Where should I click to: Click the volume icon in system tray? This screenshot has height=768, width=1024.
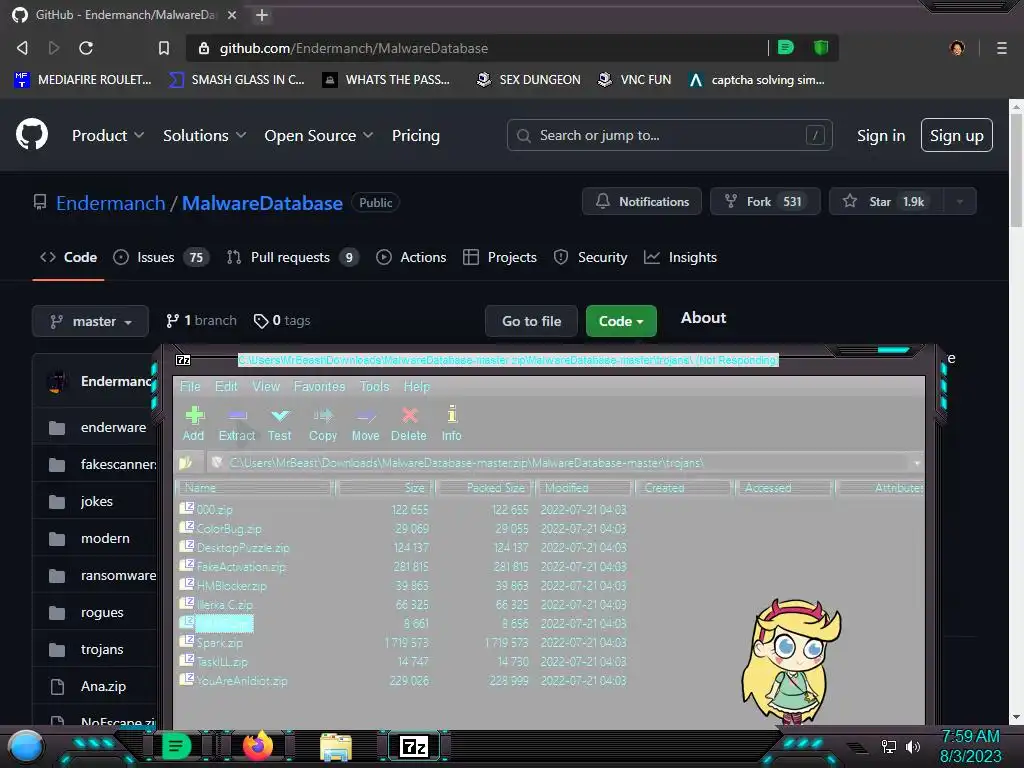[913, 746]
